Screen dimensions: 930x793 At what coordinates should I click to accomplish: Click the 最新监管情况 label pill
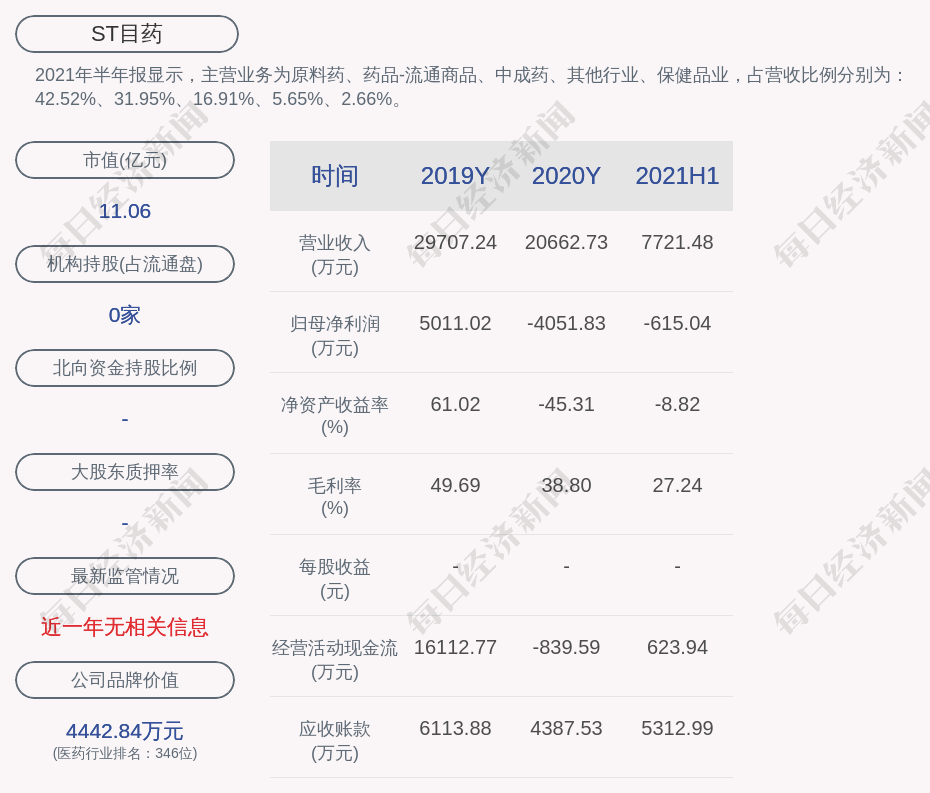coord(125,576)
